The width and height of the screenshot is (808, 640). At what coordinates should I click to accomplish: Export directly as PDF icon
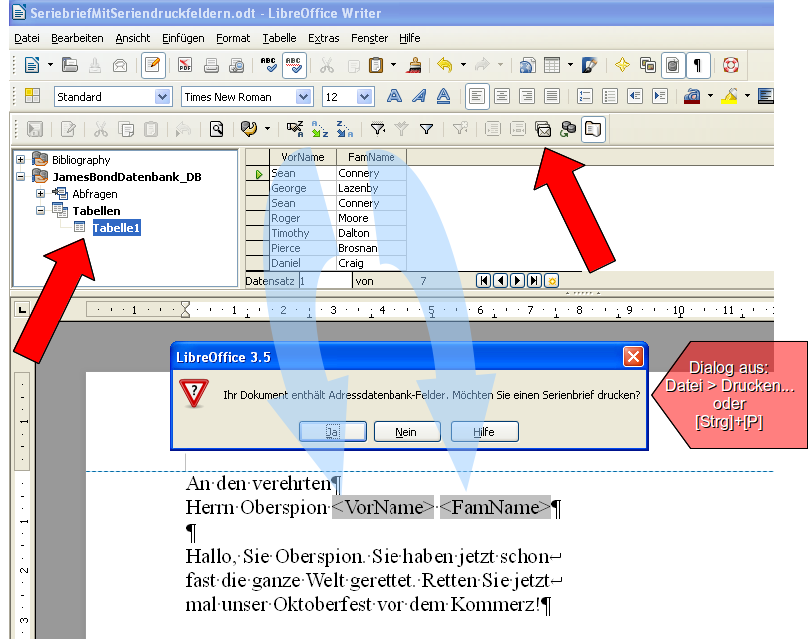(x=184, y=65)
